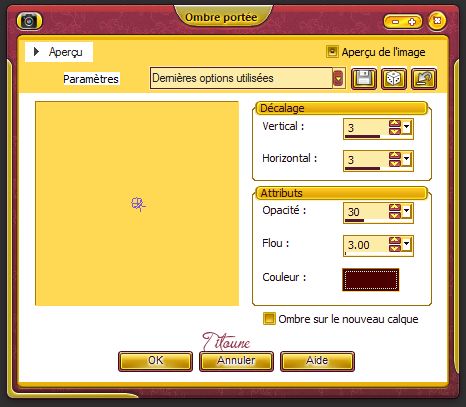Open the Couleur shadow color swatch
The image size is (466, 407).
[370, 280]
